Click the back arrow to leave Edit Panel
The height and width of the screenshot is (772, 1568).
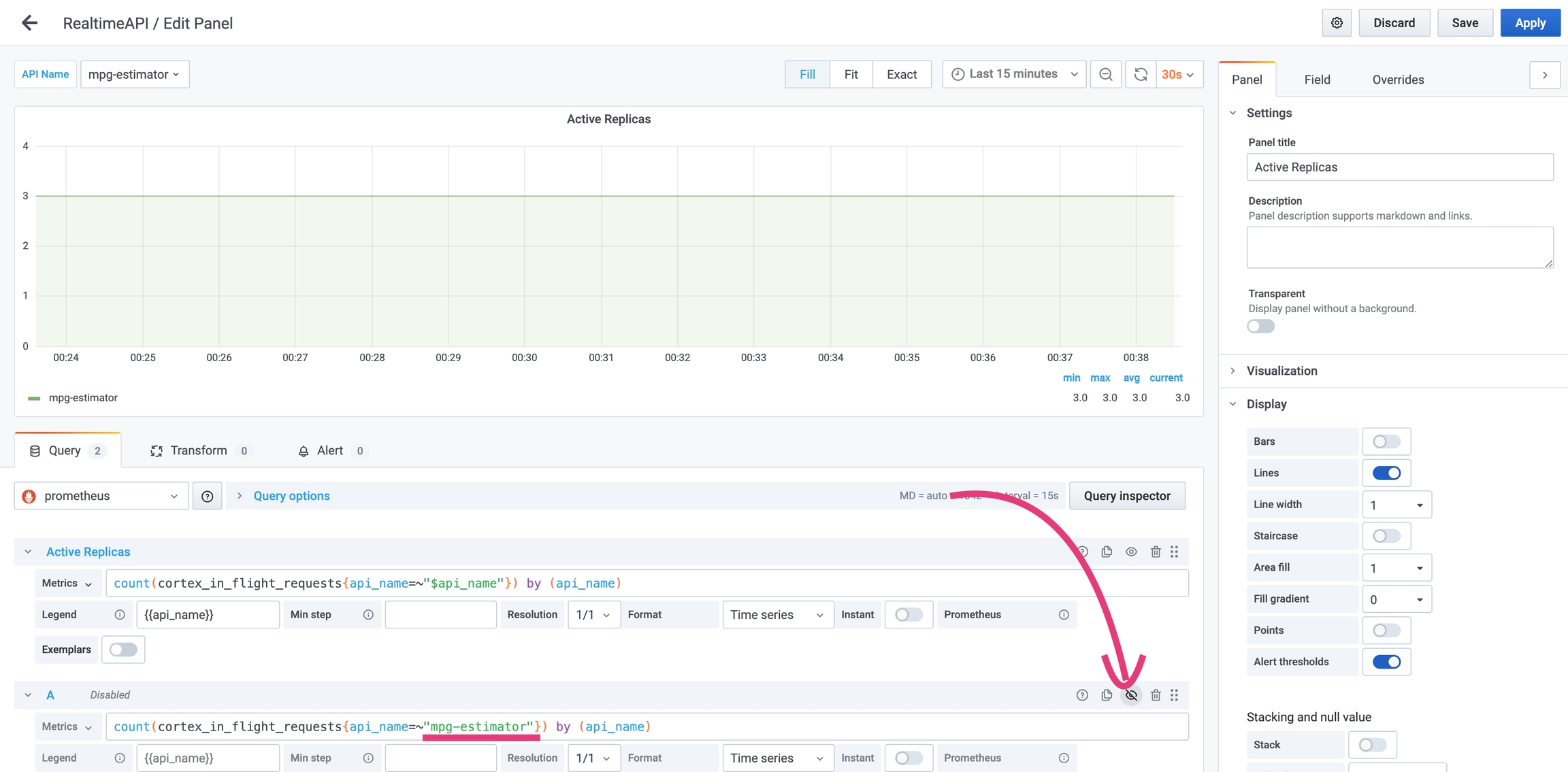[29, 22]
